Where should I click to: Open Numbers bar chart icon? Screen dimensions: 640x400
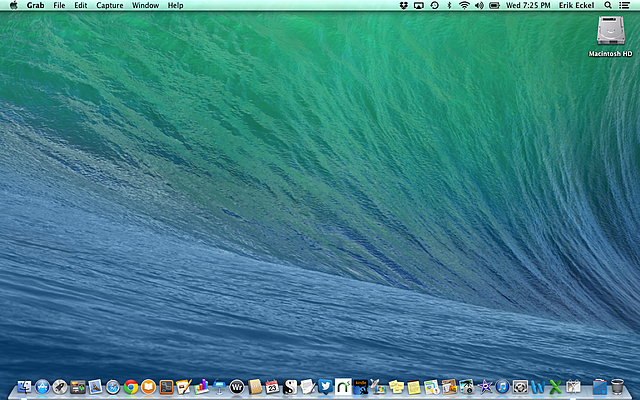point(201,386)
